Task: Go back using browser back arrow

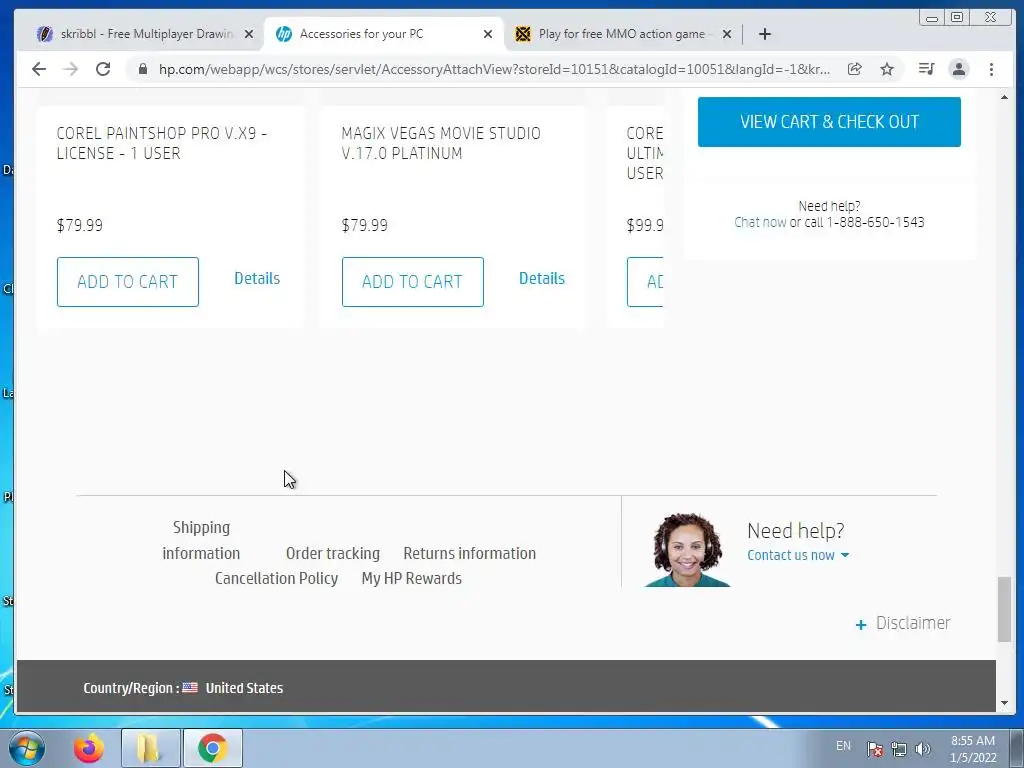Action: (39, 69)
